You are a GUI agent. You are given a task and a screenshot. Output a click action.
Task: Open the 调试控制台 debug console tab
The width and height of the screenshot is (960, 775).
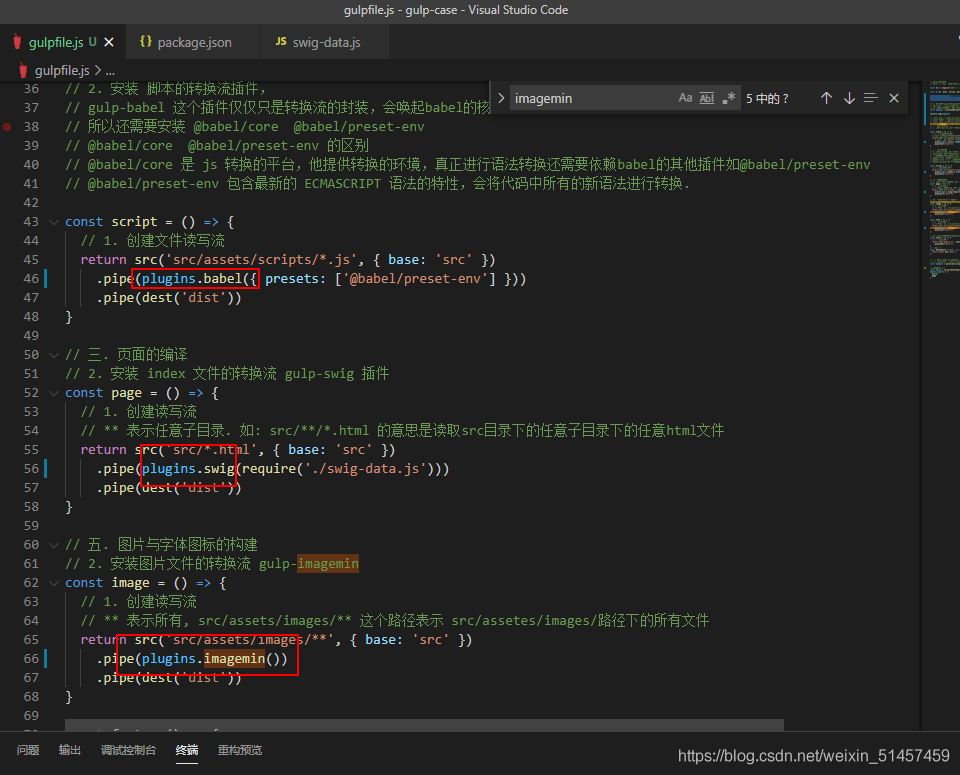tap(128, 750)
